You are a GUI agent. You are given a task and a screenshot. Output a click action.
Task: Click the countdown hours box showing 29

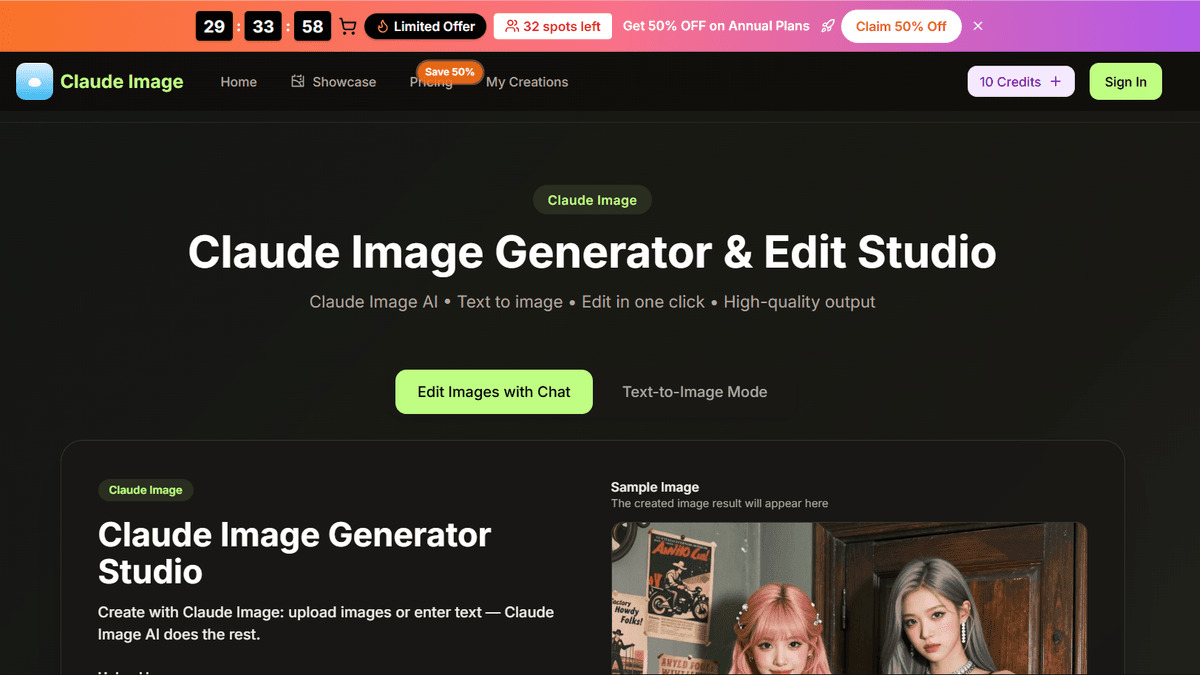click(x=214, y=26)
